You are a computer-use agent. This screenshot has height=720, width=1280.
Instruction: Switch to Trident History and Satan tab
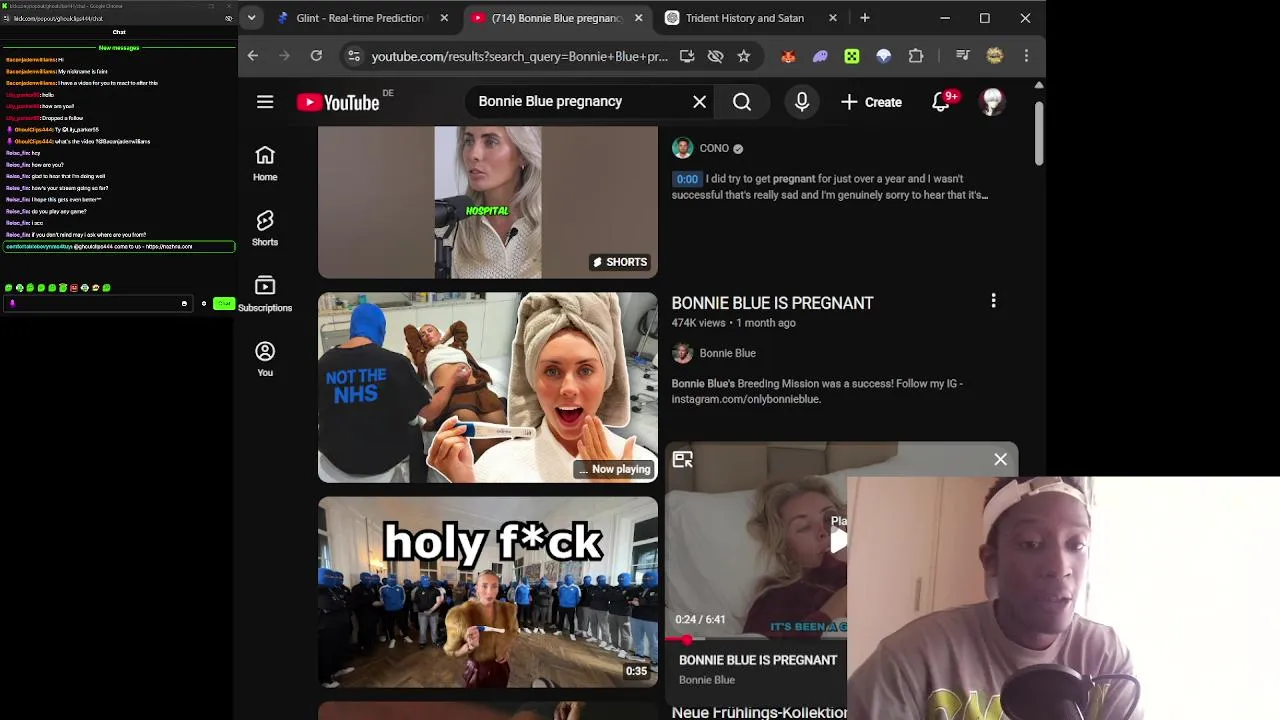point(745,18)
